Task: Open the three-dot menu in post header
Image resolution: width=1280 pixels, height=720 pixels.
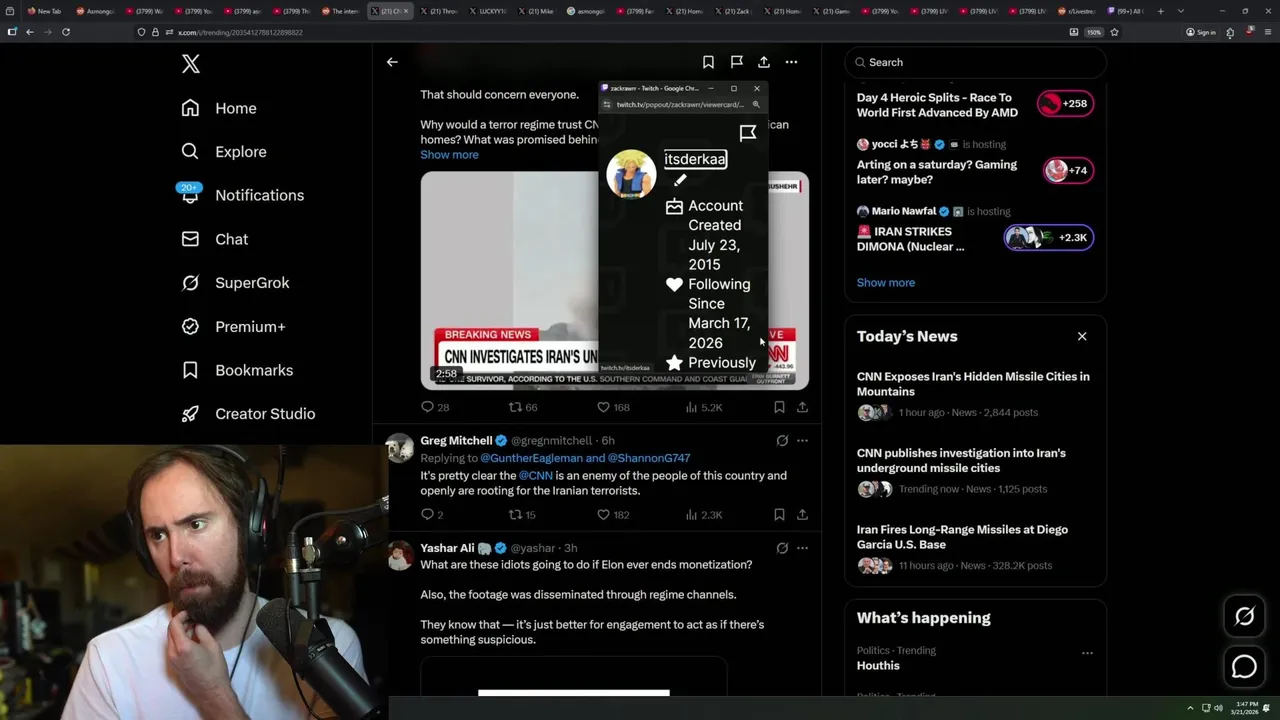Action: (791, 62)
